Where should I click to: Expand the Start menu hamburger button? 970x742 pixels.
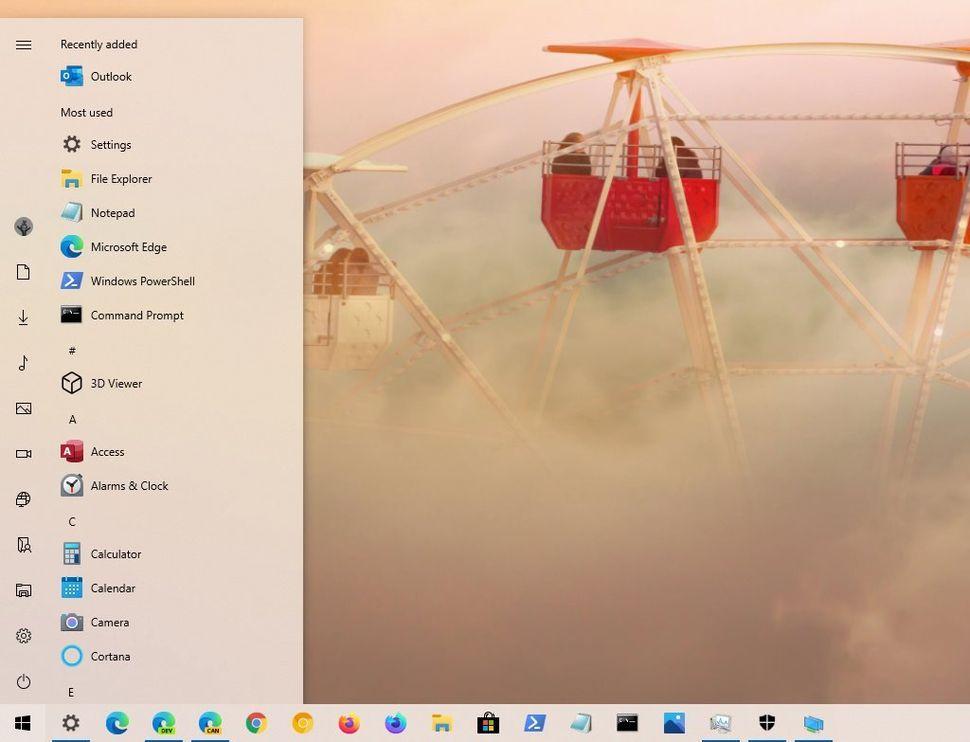[x=24, y=45]
